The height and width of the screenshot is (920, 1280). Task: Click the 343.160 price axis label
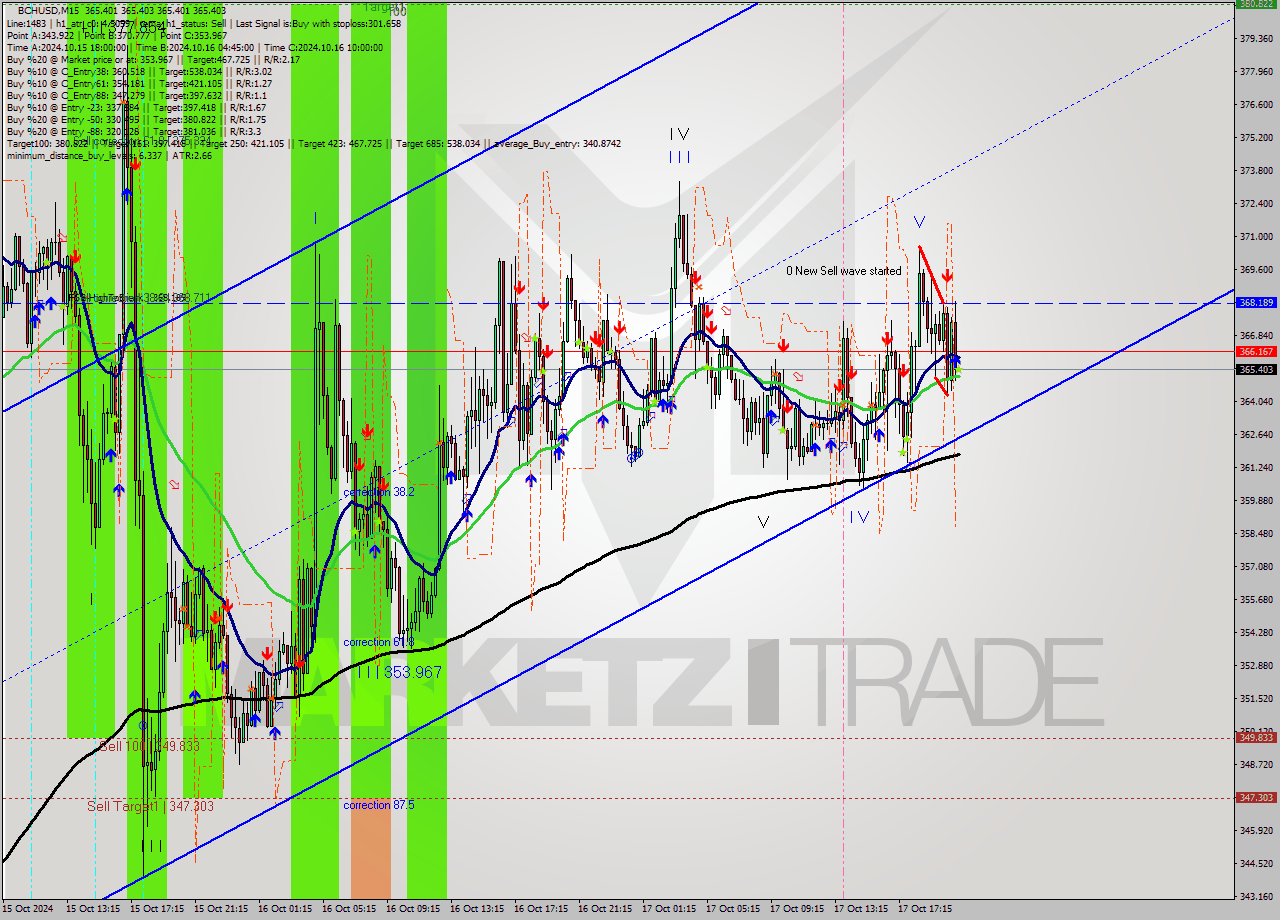[1257, 896]
